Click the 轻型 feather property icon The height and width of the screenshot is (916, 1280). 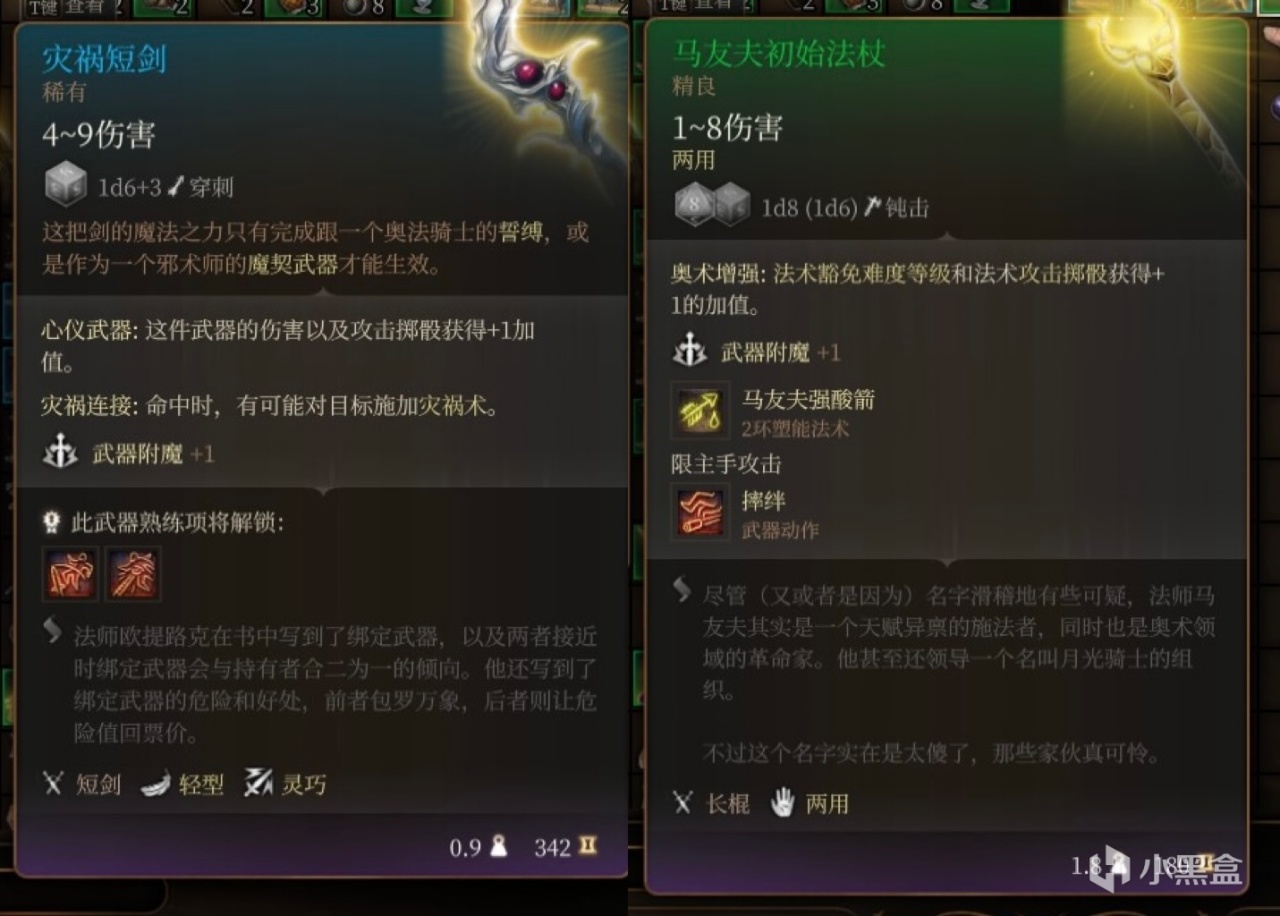pyautogui.click(x=155, y=784)
